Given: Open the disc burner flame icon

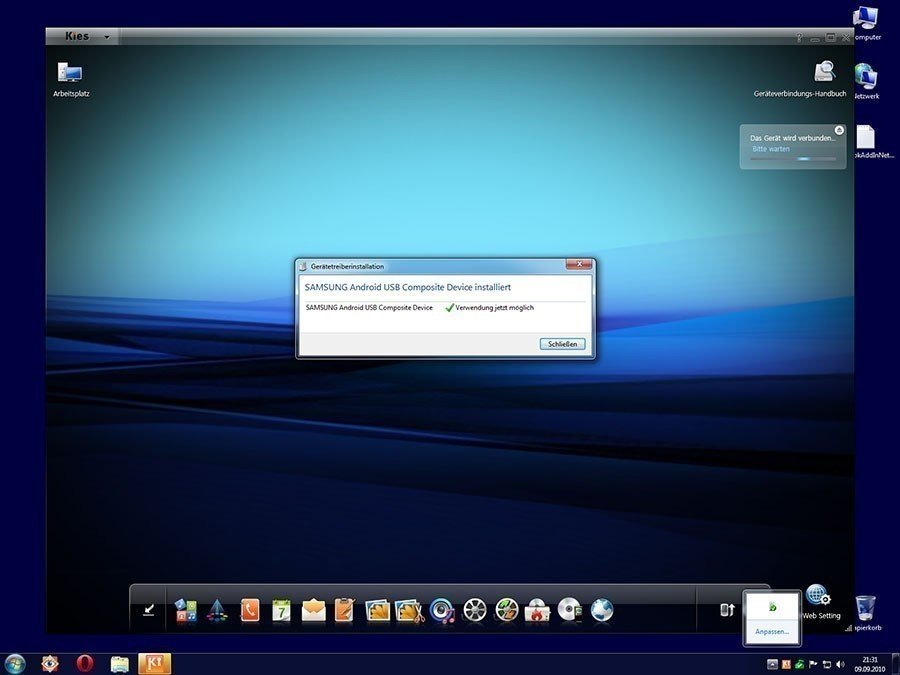Looking at the screenshot, I should tap(537, 611).
